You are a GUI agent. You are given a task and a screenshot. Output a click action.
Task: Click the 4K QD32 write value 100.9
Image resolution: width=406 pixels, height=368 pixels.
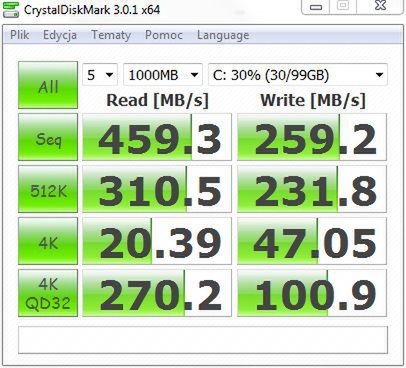[x=312, y=293]
